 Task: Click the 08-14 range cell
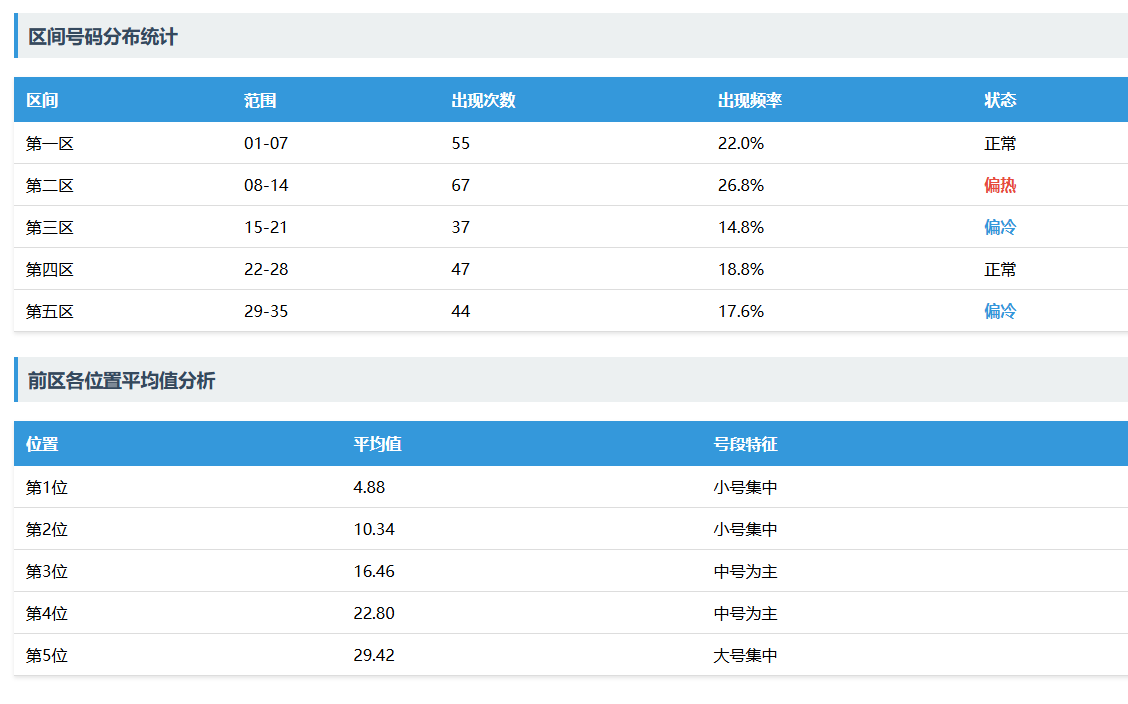[265, 185]
